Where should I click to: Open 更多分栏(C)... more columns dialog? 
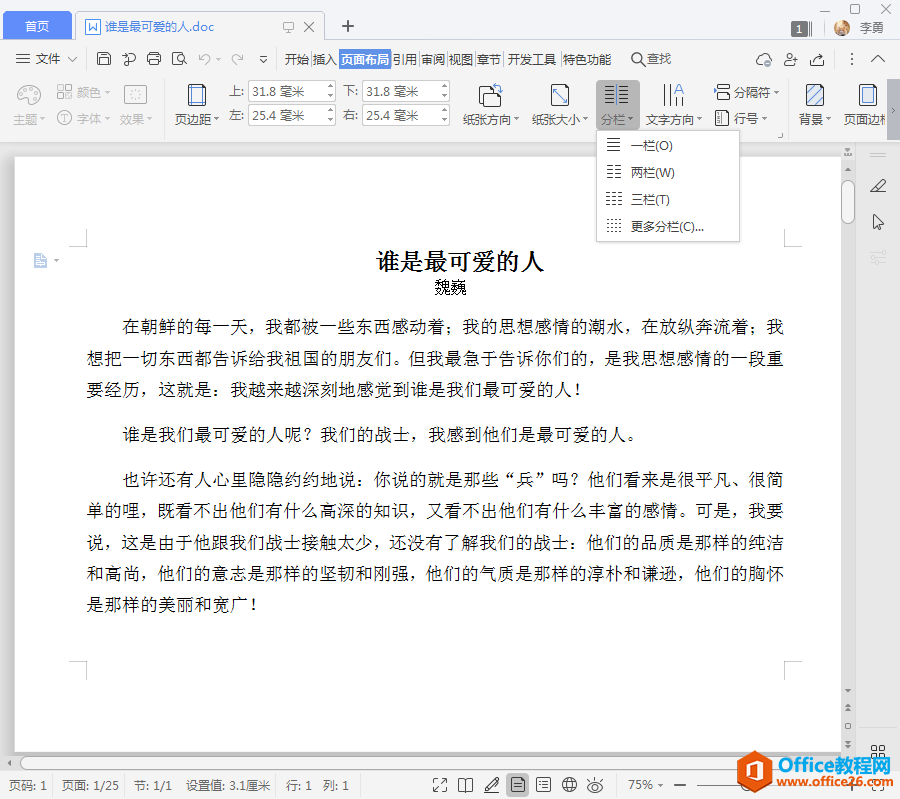pyautogui.click(x=668, y=226)
